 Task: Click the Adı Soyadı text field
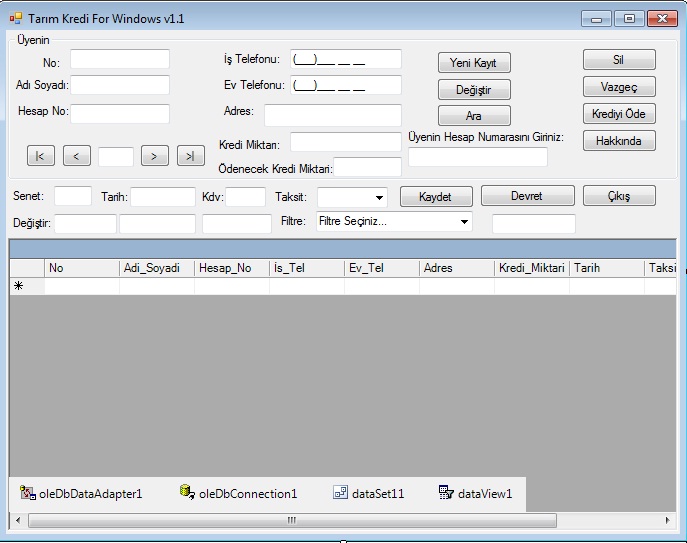[120, 85]
